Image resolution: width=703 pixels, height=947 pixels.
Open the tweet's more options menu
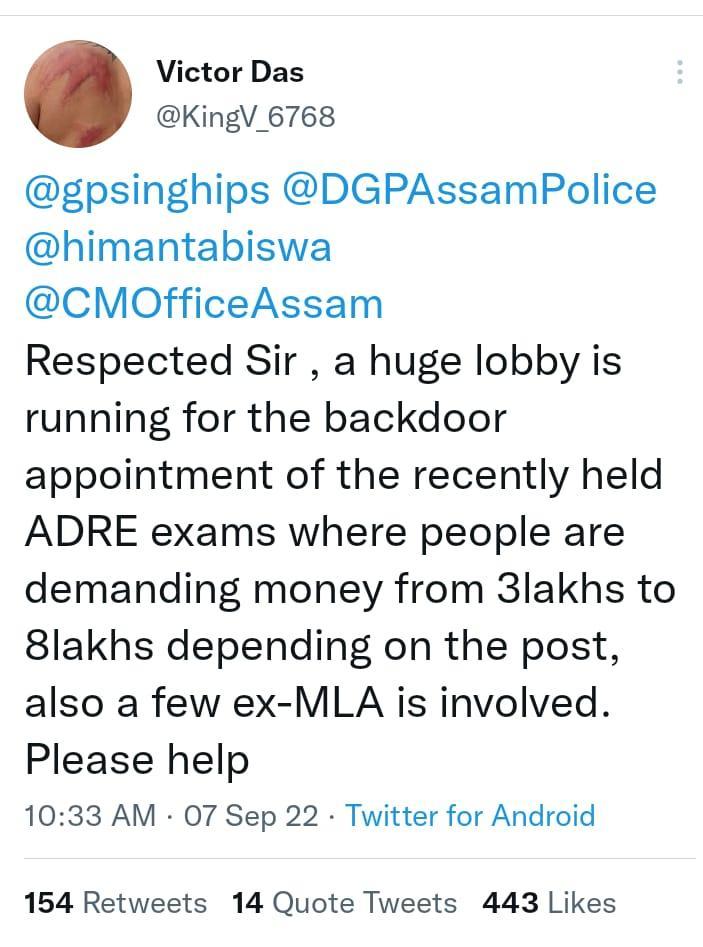tap(679, 72)
